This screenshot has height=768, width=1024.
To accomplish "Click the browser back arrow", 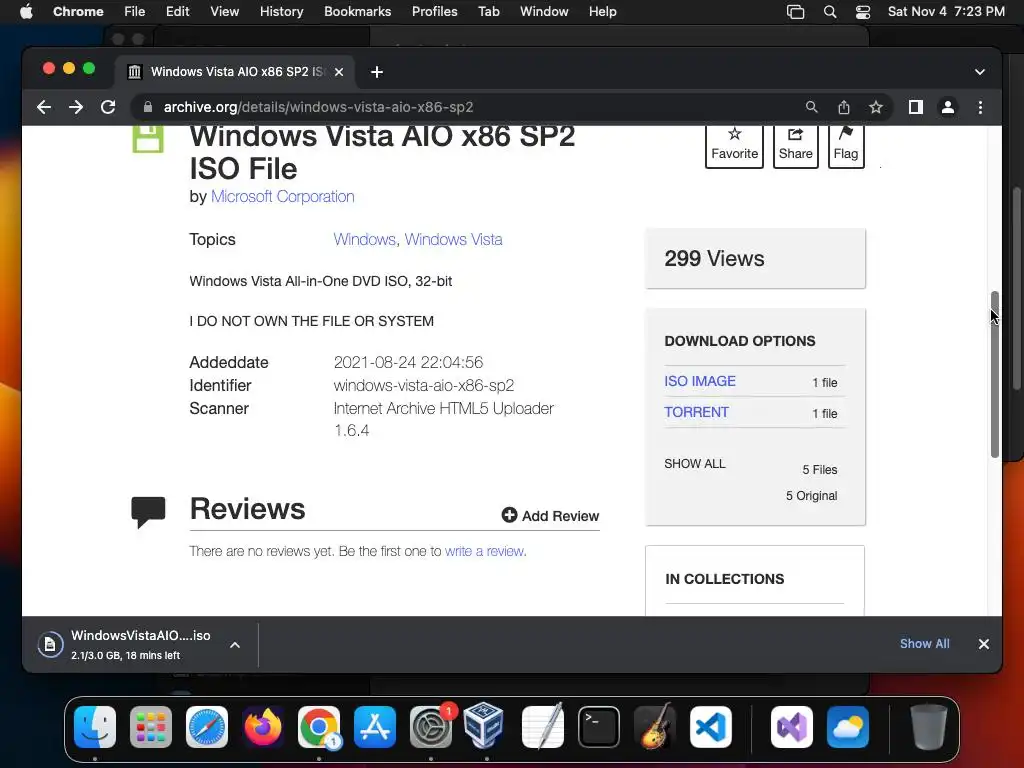I will pos(44,107).
